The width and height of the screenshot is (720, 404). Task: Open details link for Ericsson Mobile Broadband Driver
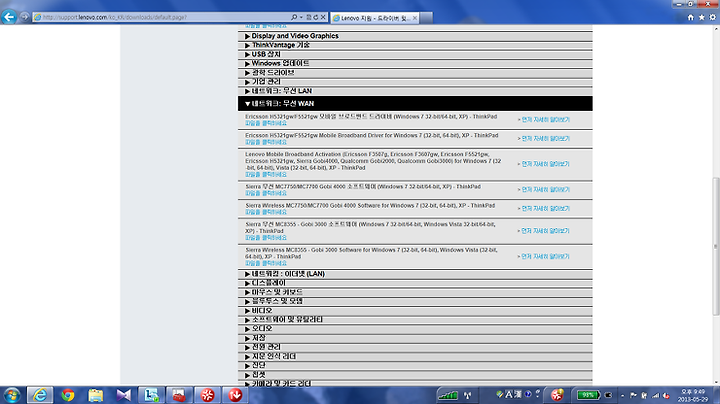[545, 139]
